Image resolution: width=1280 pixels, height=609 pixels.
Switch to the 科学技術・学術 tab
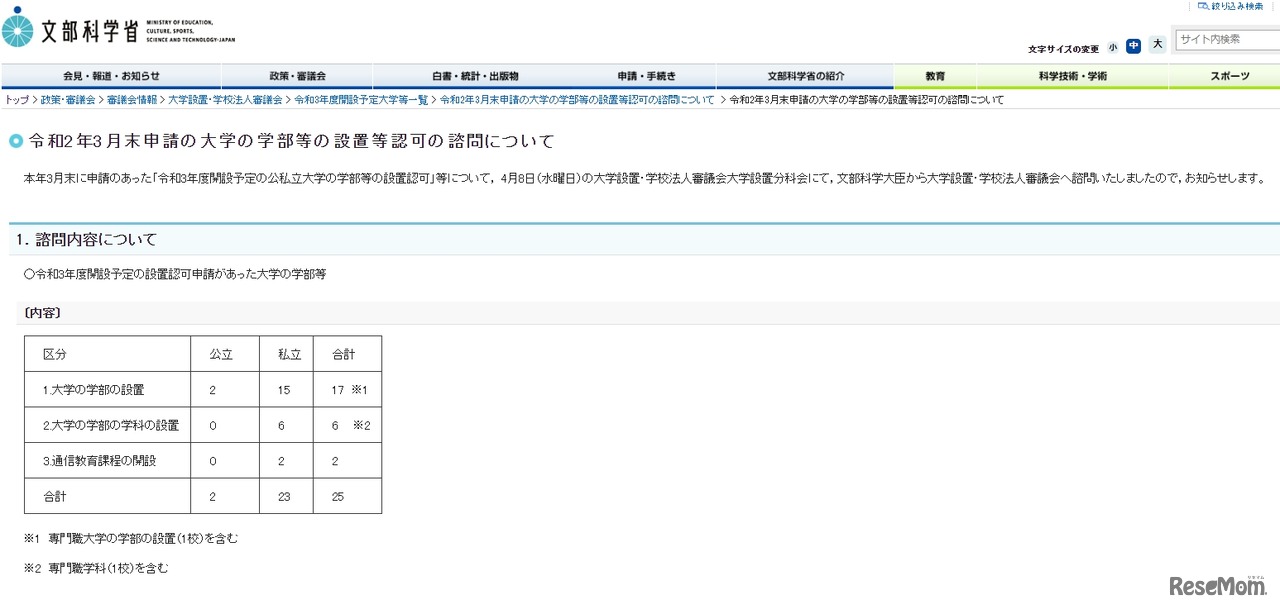click(x=1072, y=75)
